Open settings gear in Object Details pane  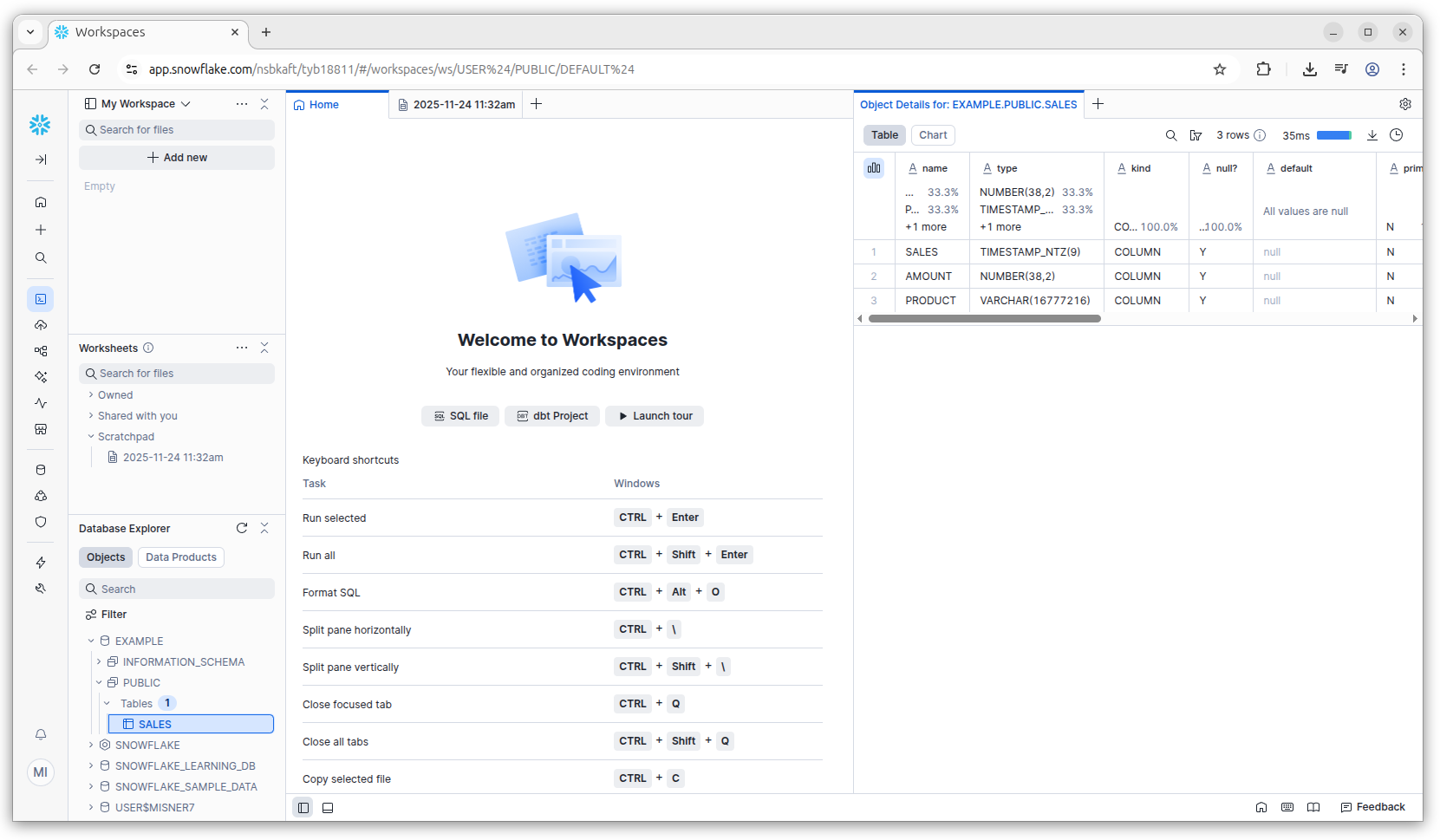click(1405, 104)
